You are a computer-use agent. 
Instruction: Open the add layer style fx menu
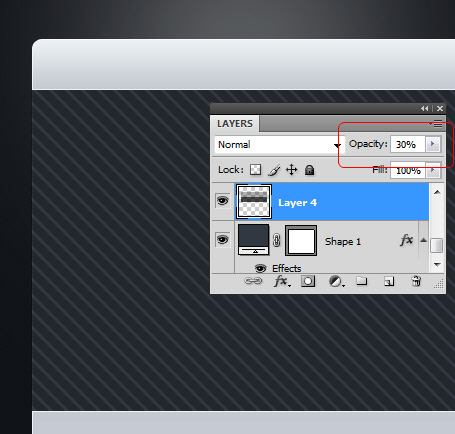[x=282, y=281]
